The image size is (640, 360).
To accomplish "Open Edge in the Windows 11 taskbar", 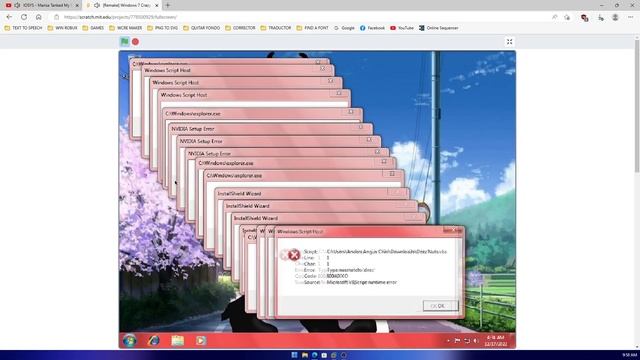I will click(x=314, y=355).
